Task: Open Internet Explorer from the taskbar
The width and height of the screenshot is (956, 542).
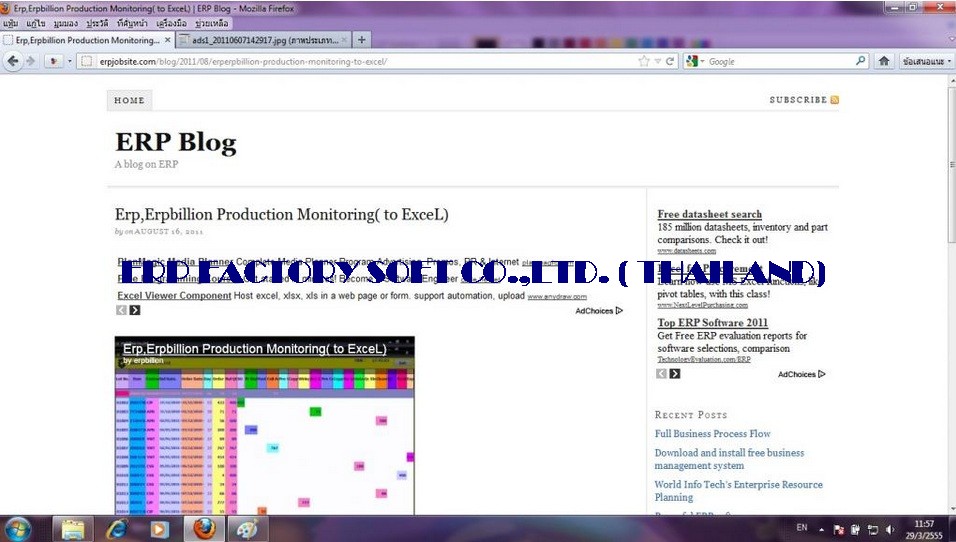Action: 117,527
